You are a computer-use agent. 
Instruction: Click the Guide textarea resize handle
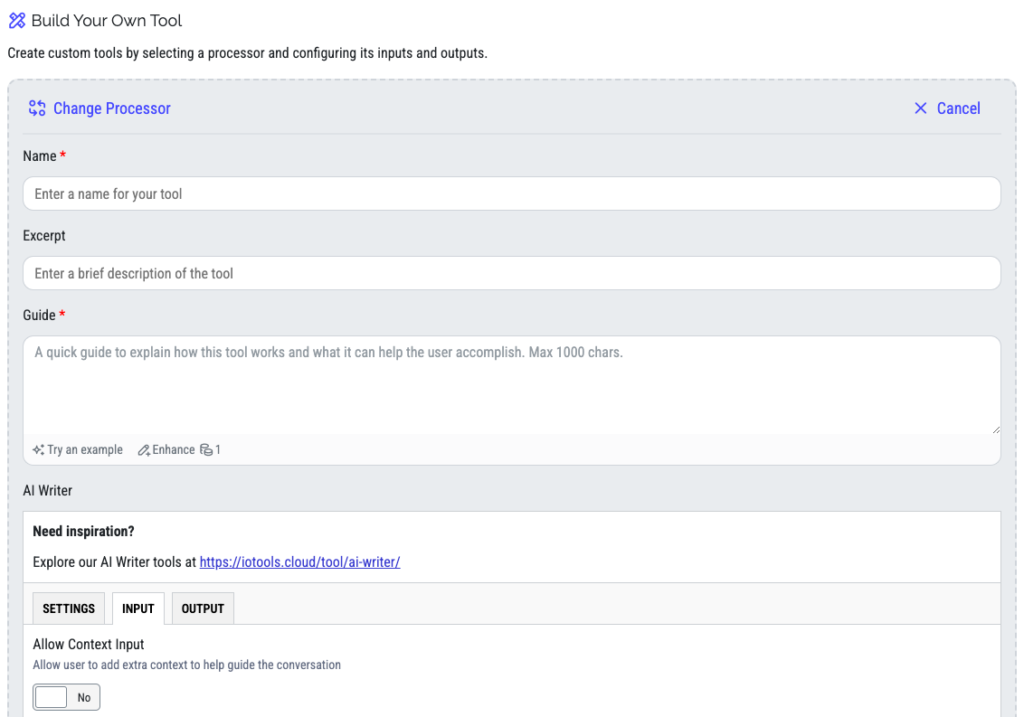[996, 429]
